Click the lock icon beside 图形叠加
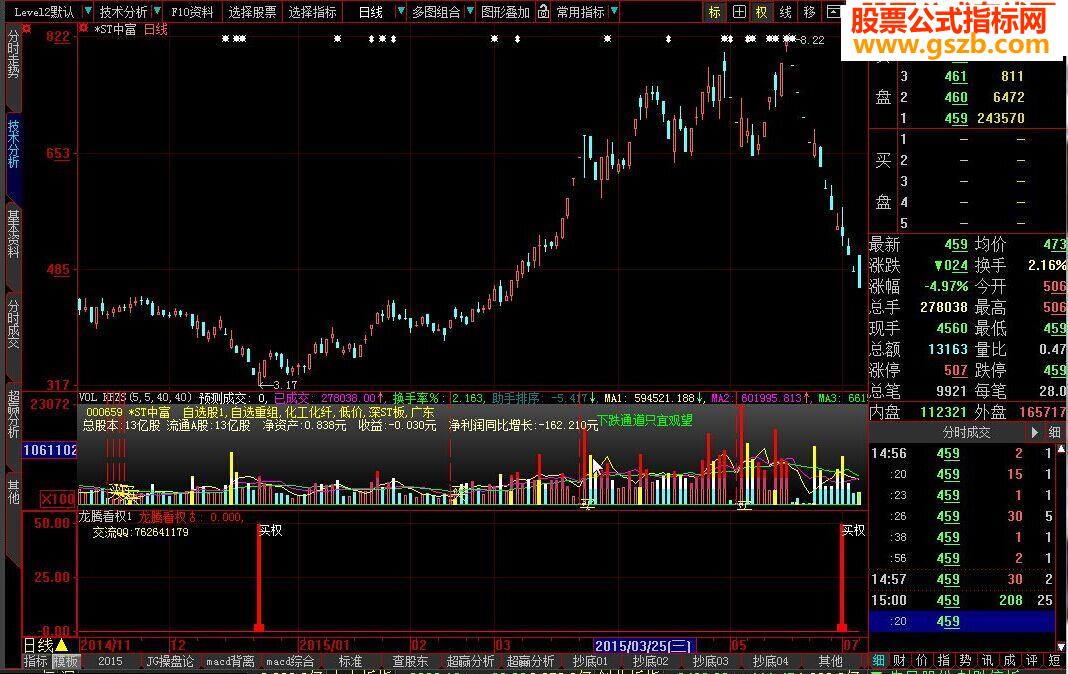1068x674 pixels. pyautogui.click(x=543, y=12)
